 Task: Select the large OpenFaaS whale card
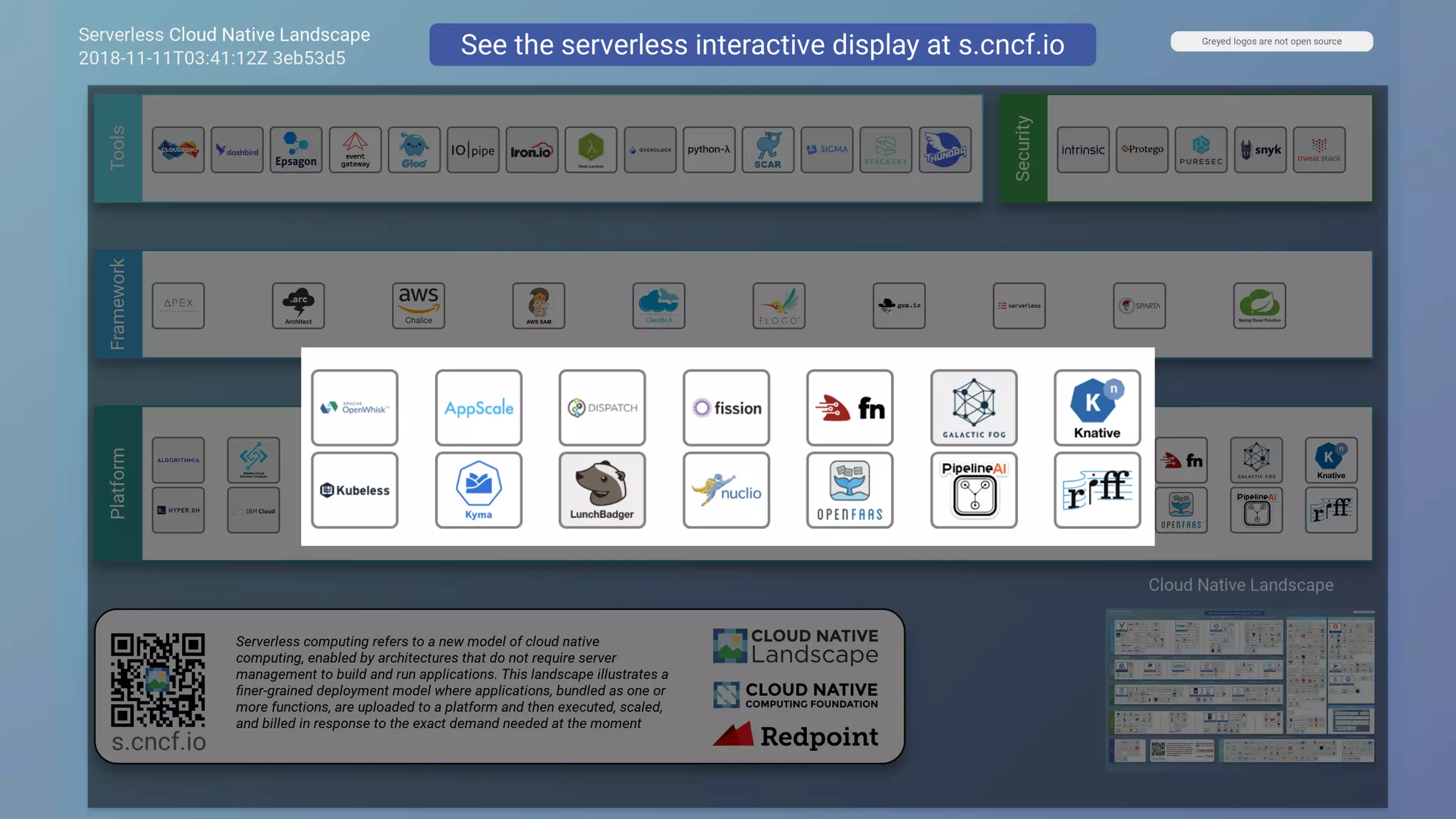(850, 490)
